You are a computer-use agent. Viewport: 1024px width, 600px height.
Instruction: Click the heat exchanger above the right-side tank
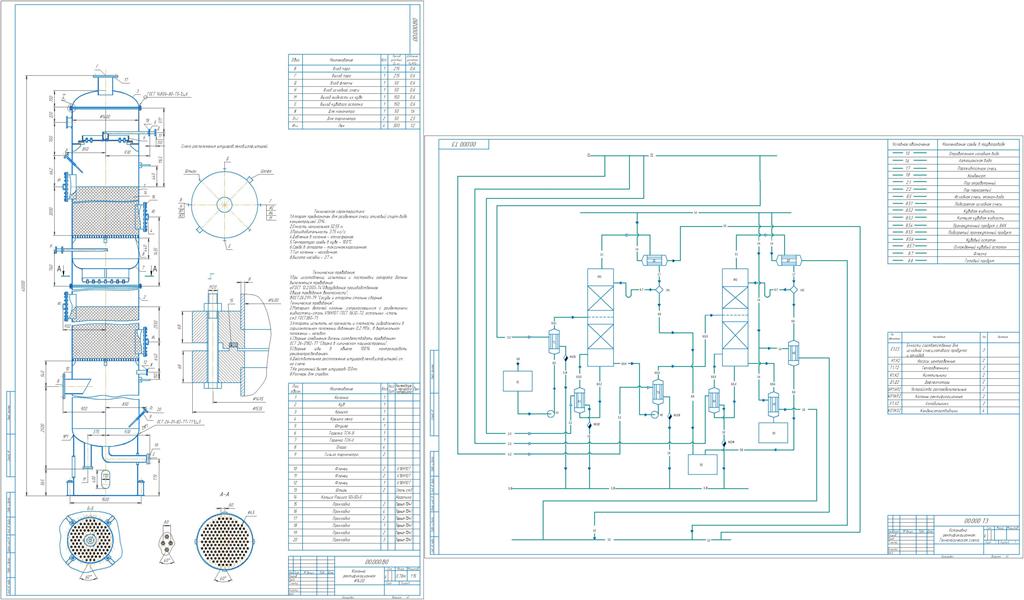click(x=773, y=403)
